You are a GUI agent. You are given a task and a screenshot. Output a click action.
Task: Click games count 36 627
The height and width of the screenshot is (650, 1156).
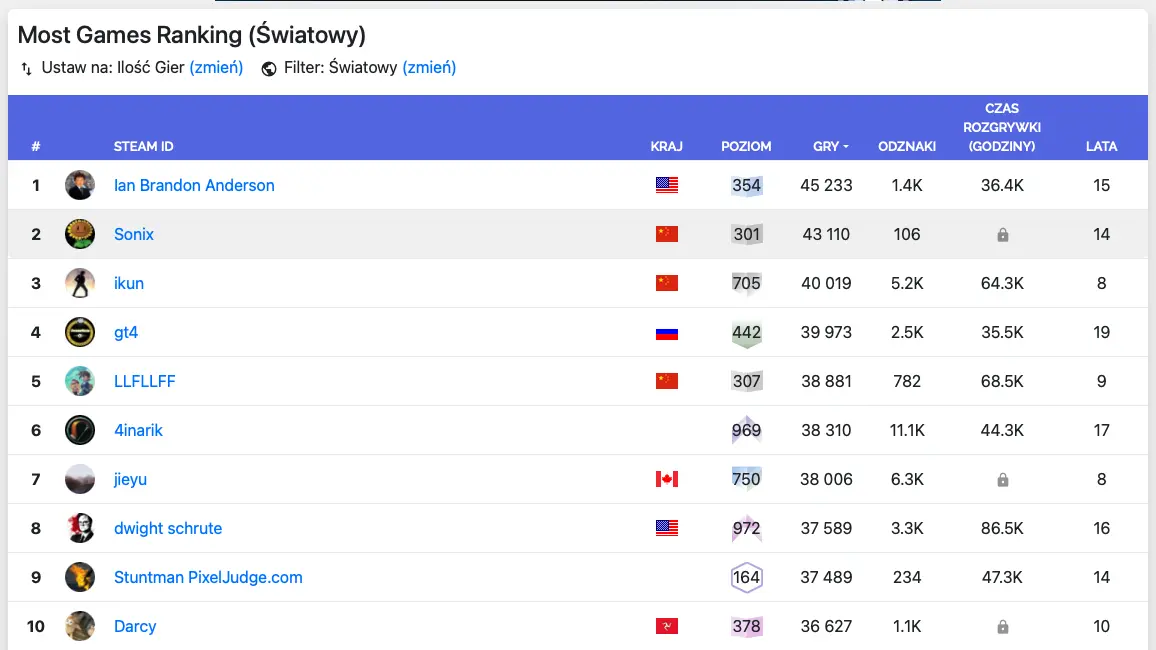click(826, 626)
